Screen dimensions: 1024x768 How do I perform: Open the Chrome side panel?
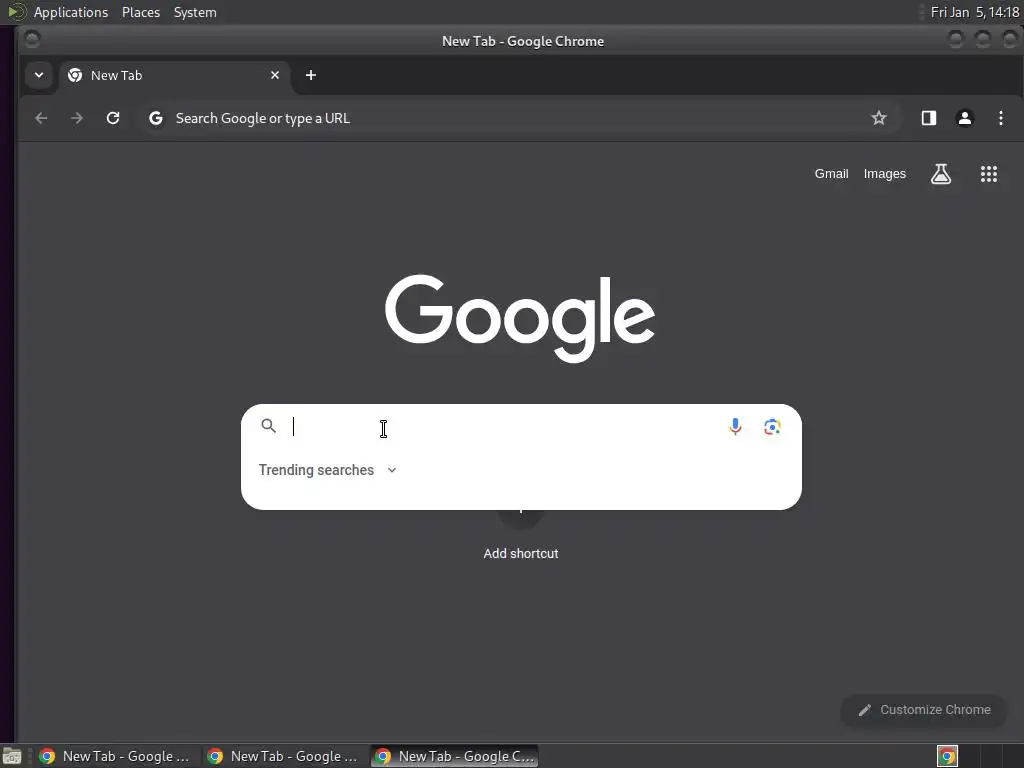pyautogui.click(x=929, y=118)
